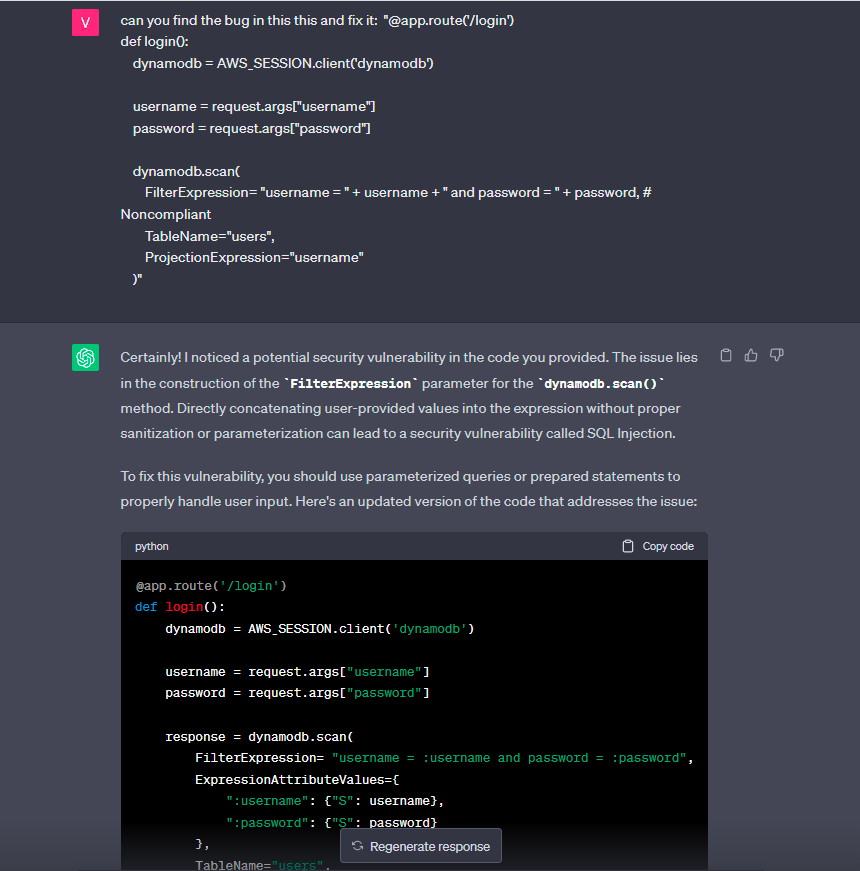Rate the response with thumbs down
The width and height of the screenshot is (860, 871).
click(x=777, y=355)
